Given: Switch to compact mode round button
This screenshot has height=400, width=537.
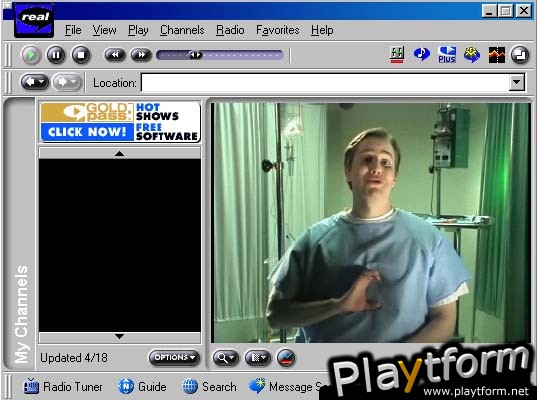Looking at the screenshot, I should pyautogui.click(x=520, y=55).
